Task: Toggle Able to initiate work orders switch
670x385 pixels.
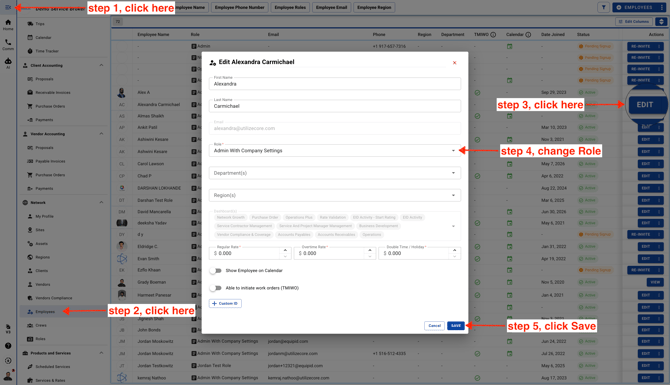Action: point(216,288)
